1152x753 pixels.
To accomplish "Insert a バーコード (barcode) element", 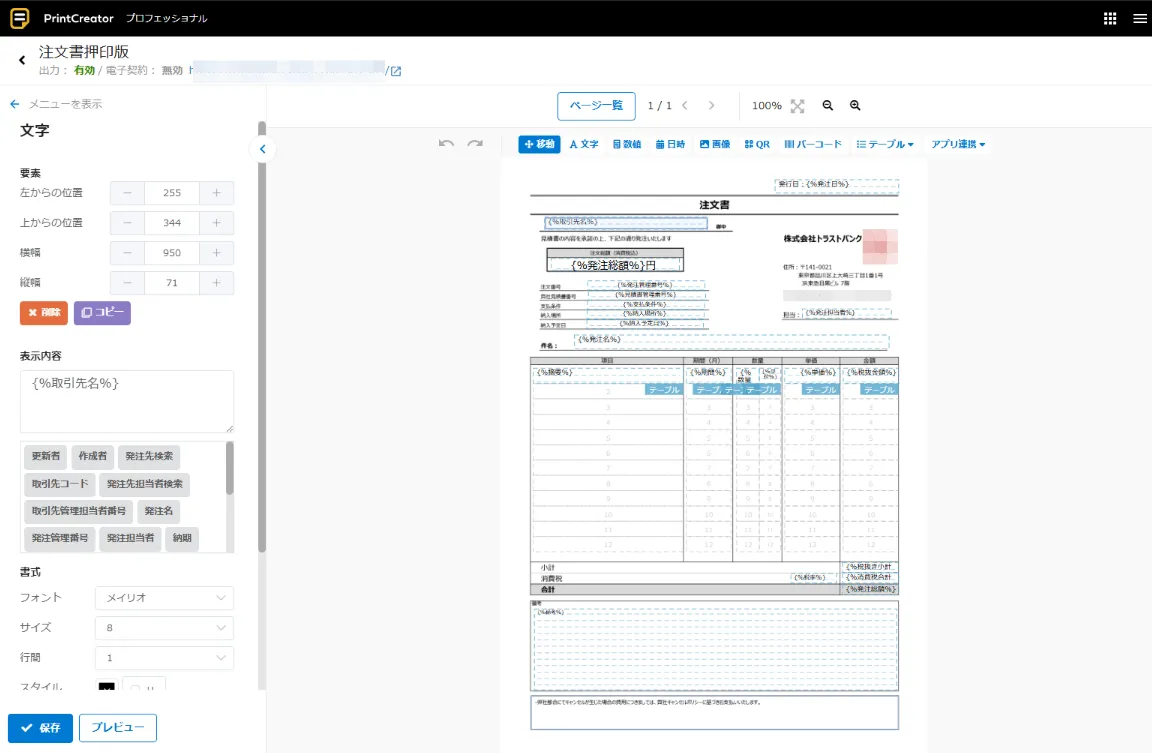I will coord(813,144).
